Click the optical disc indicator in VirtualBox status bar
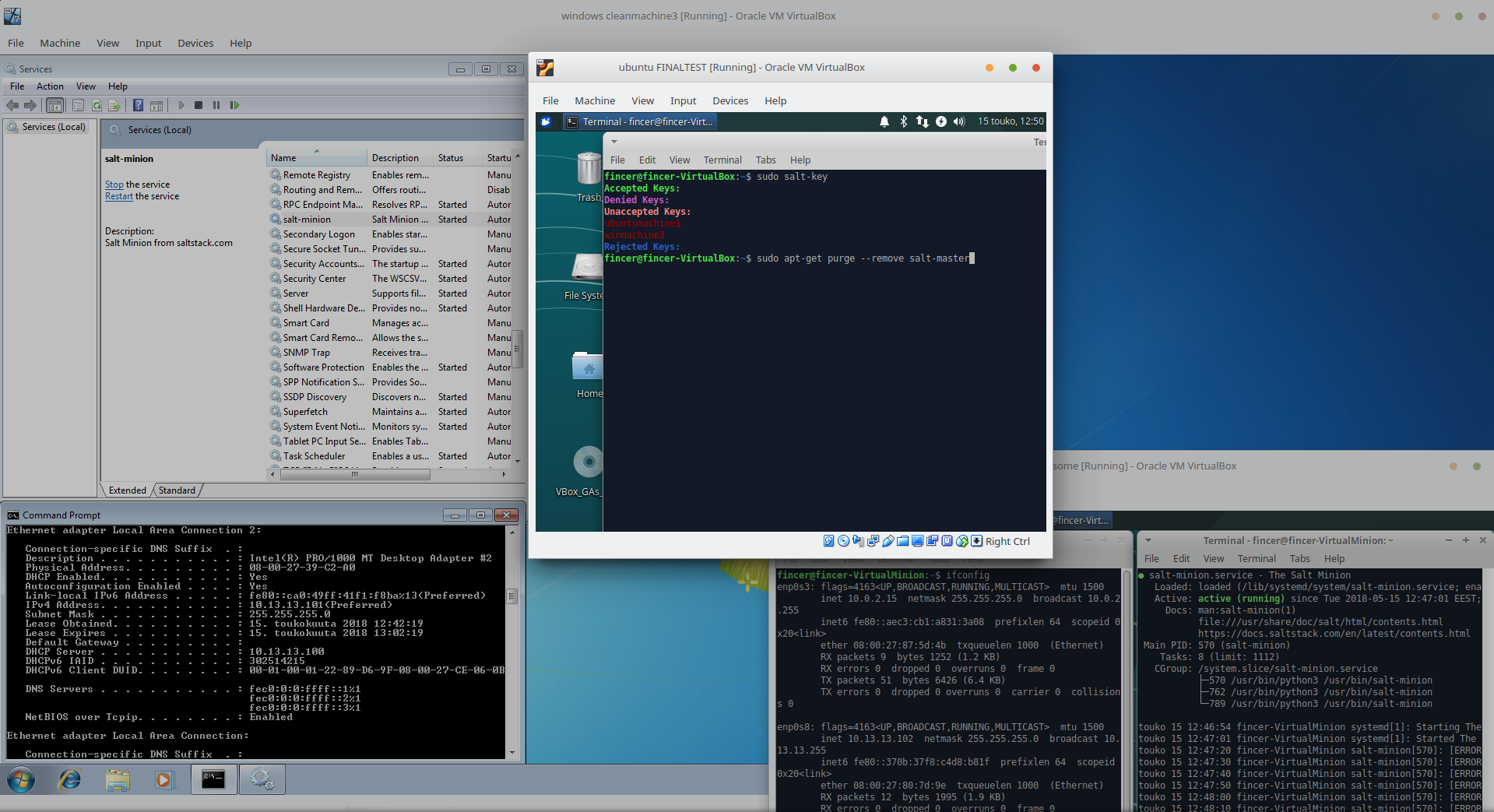Screen dimensions: 1494x812 (x=844, y=541)
